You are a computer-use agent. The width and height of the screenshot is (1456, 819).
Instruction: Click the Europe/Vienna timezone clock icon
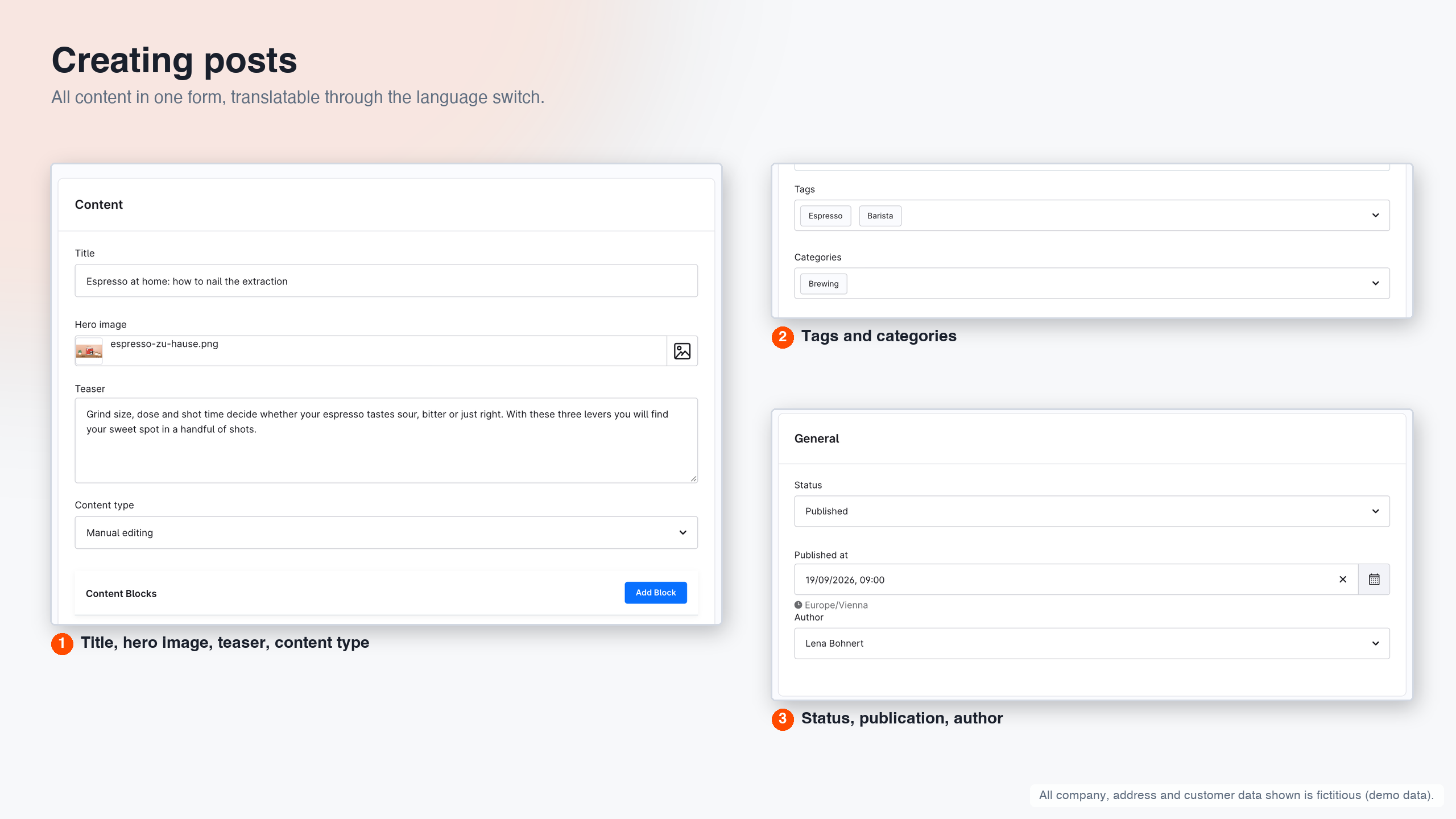799,605
